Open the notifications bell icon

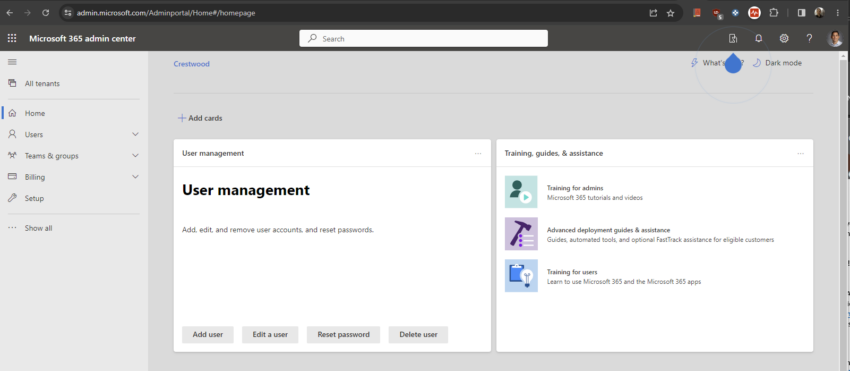coord(759,39)
